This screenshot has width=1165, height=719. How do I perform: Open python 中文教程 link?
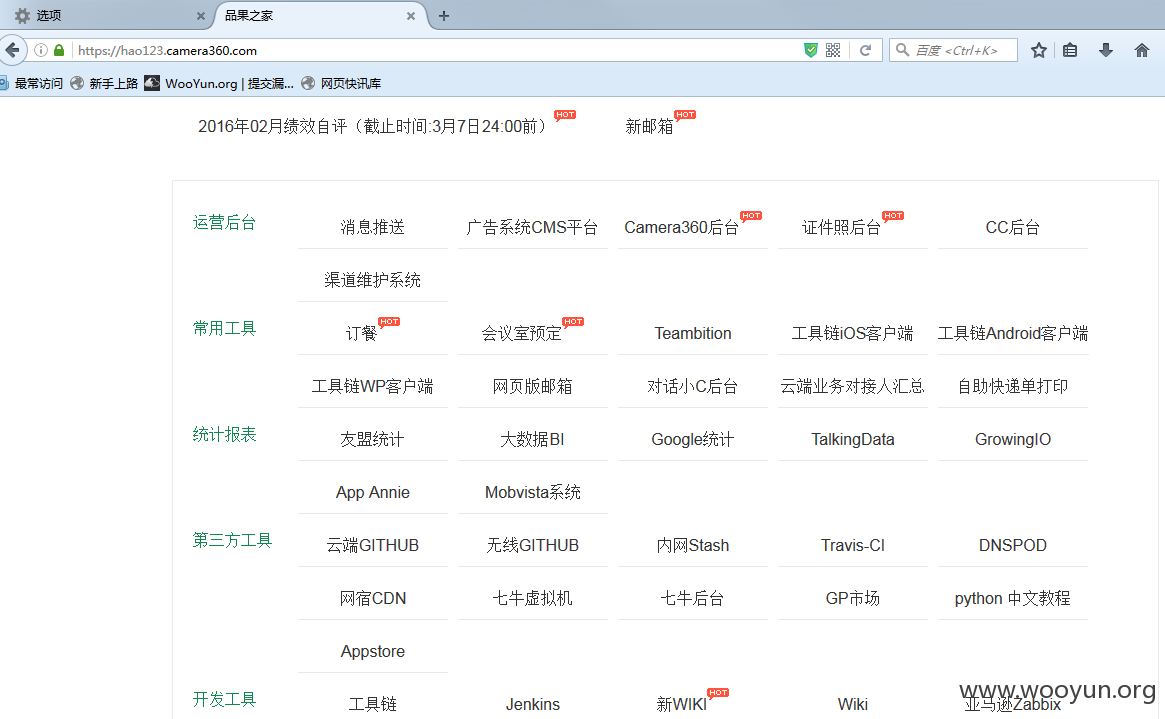pyautogui.click(x=1013, y=599)
